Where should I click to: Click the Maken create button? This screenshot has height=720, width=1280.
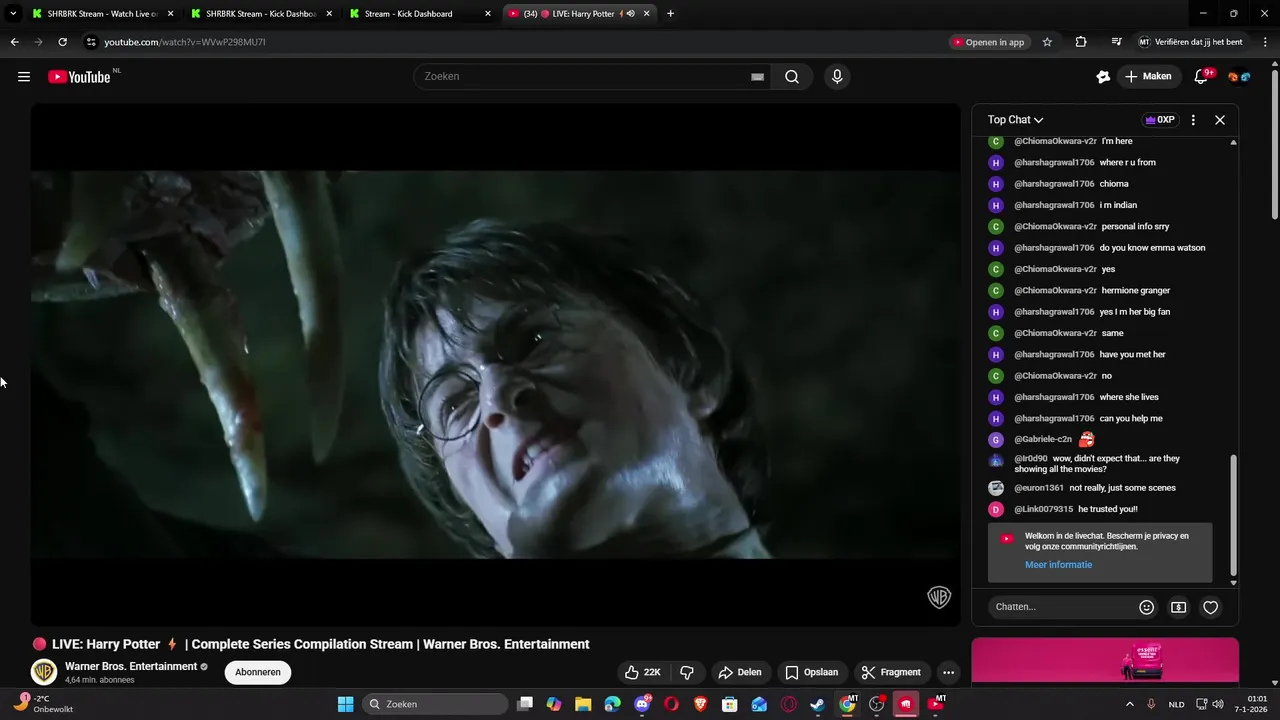pos(1148,77)
